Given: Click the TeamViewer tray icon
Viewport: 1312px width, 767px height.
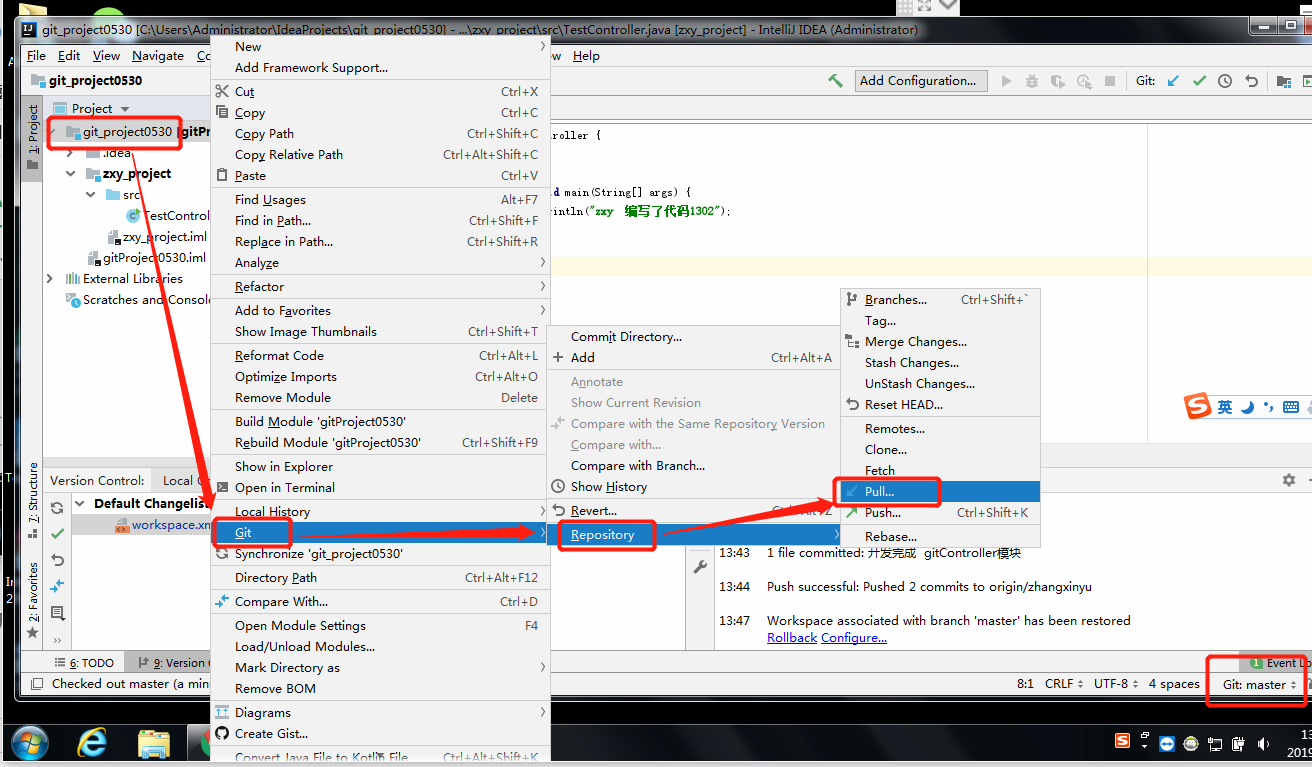Looking at the screenshot, I should [1167, 743].
